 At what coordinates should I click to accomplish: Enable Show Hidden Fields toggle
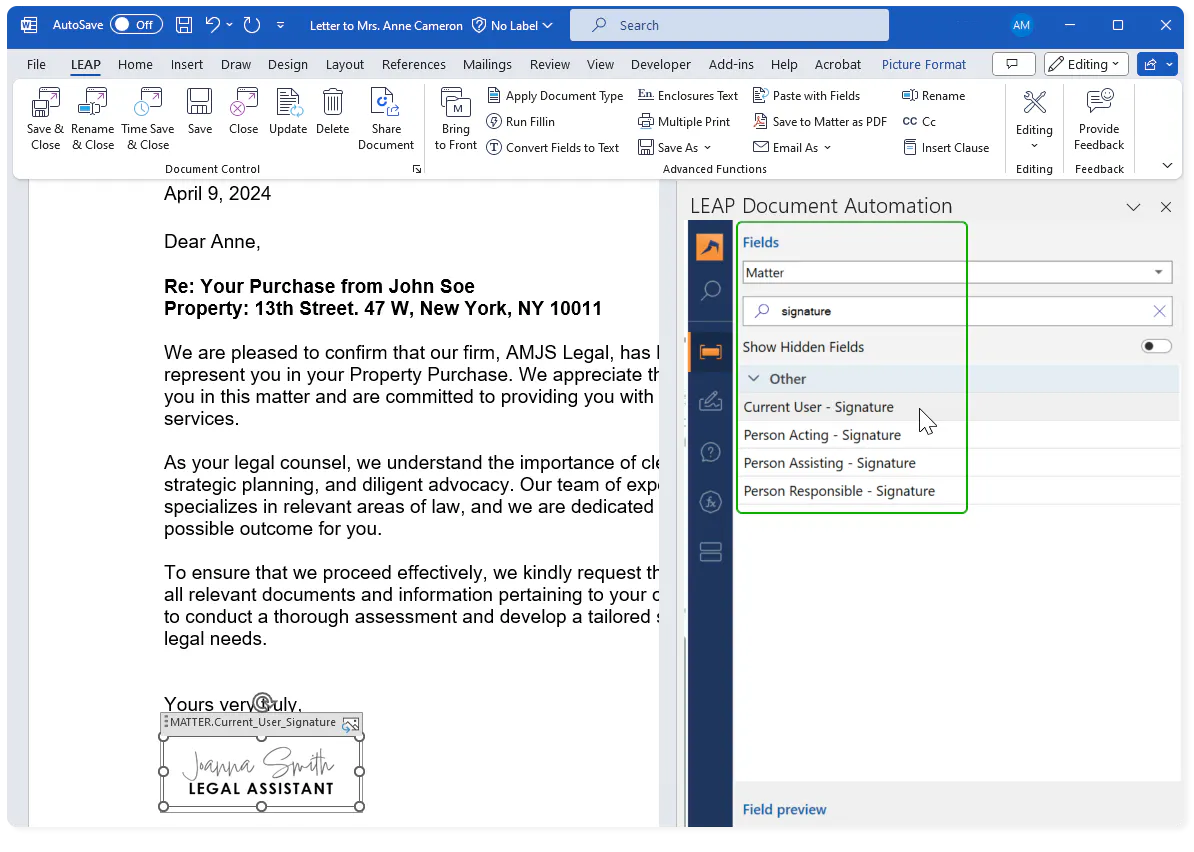coord(1156,347)
